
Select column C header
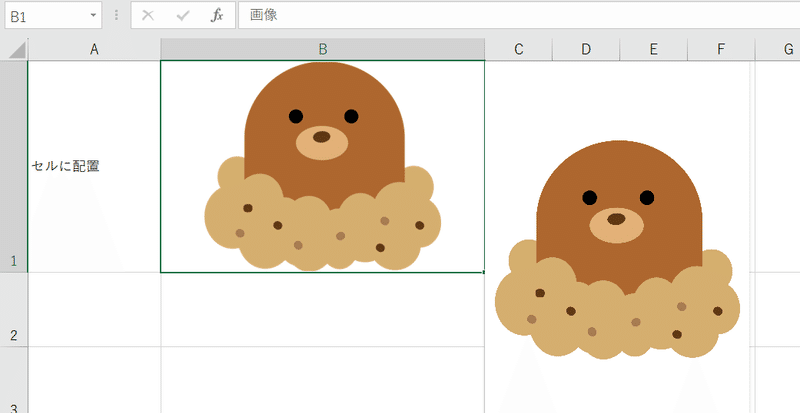pos(518,50)
